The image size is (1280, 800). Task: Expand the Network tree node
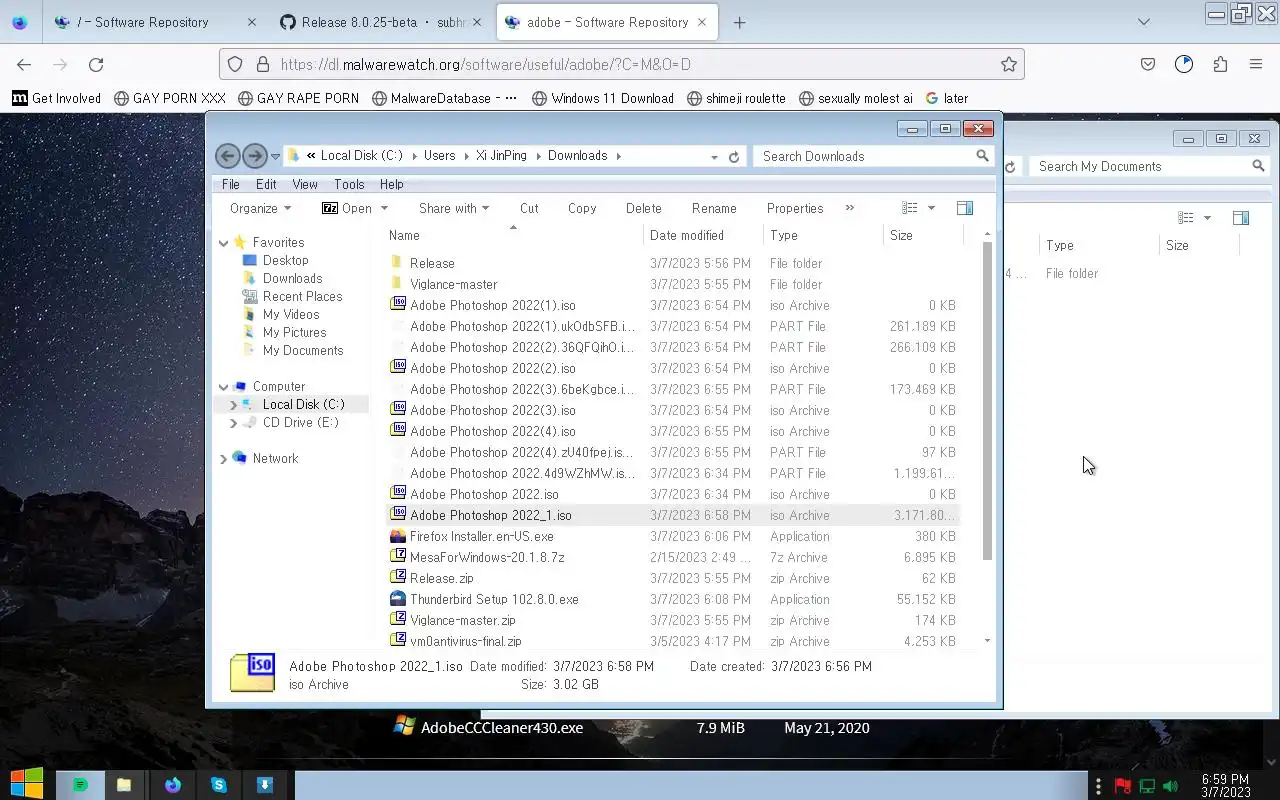pyautogui.click(x=224, y=459)
